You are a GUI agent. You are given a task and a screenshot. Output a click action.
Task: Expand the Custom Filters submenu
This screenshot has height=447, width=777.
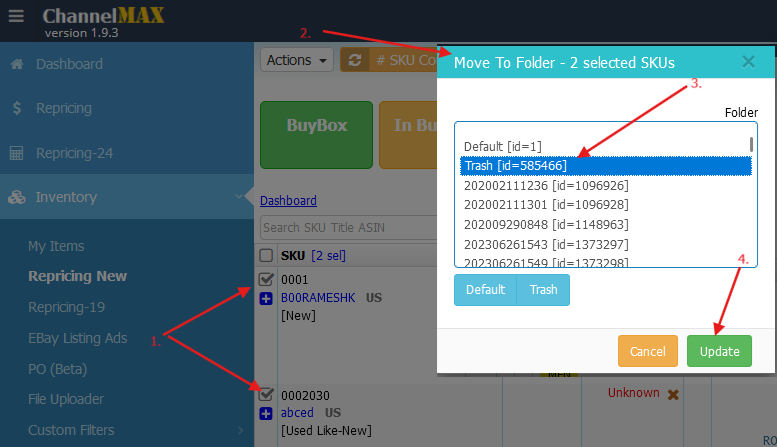[238, 430]
